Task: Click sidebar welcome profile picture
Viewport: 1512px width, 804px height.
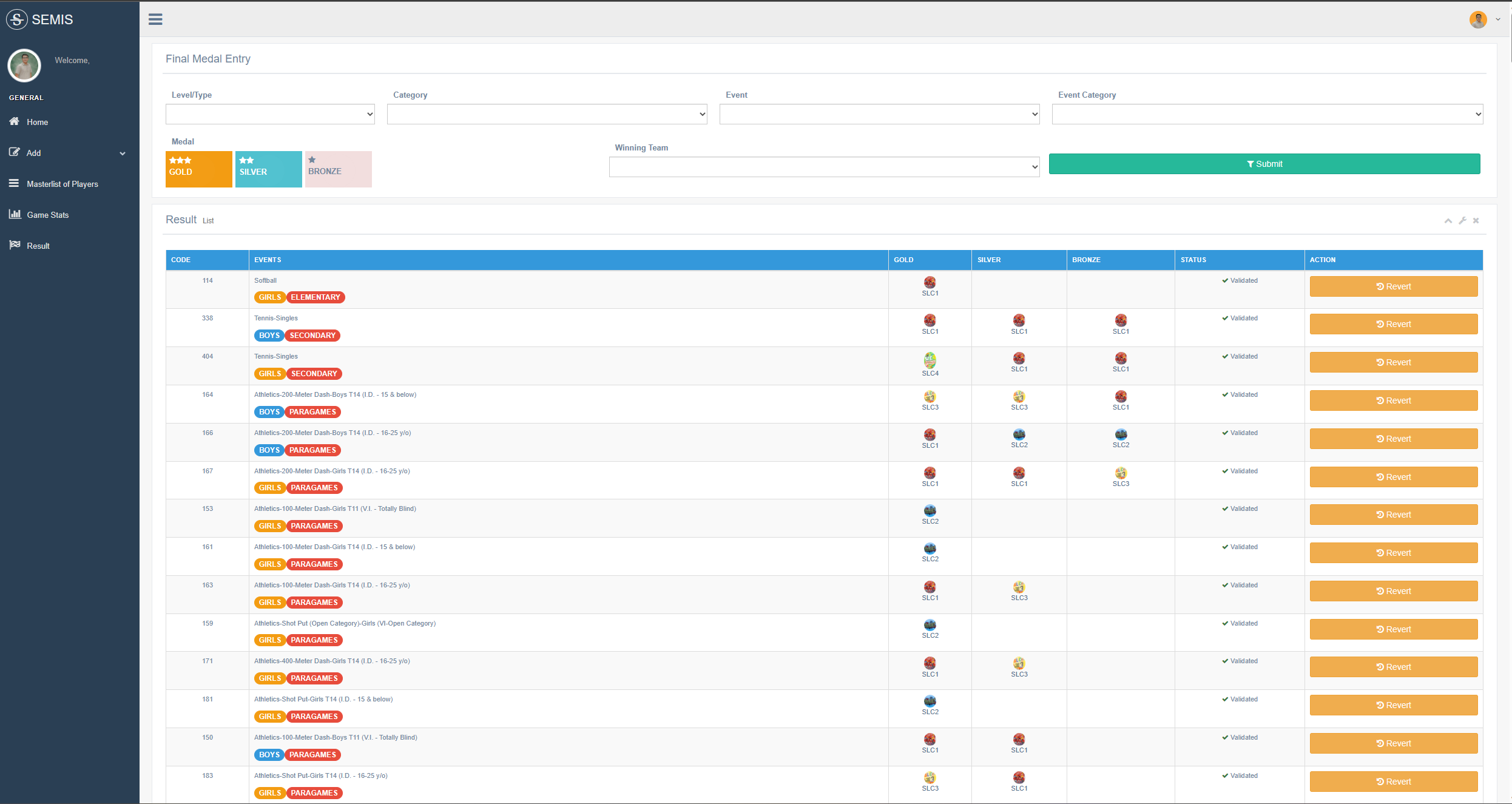Action: pyautogui.click(x=24, y=65)
